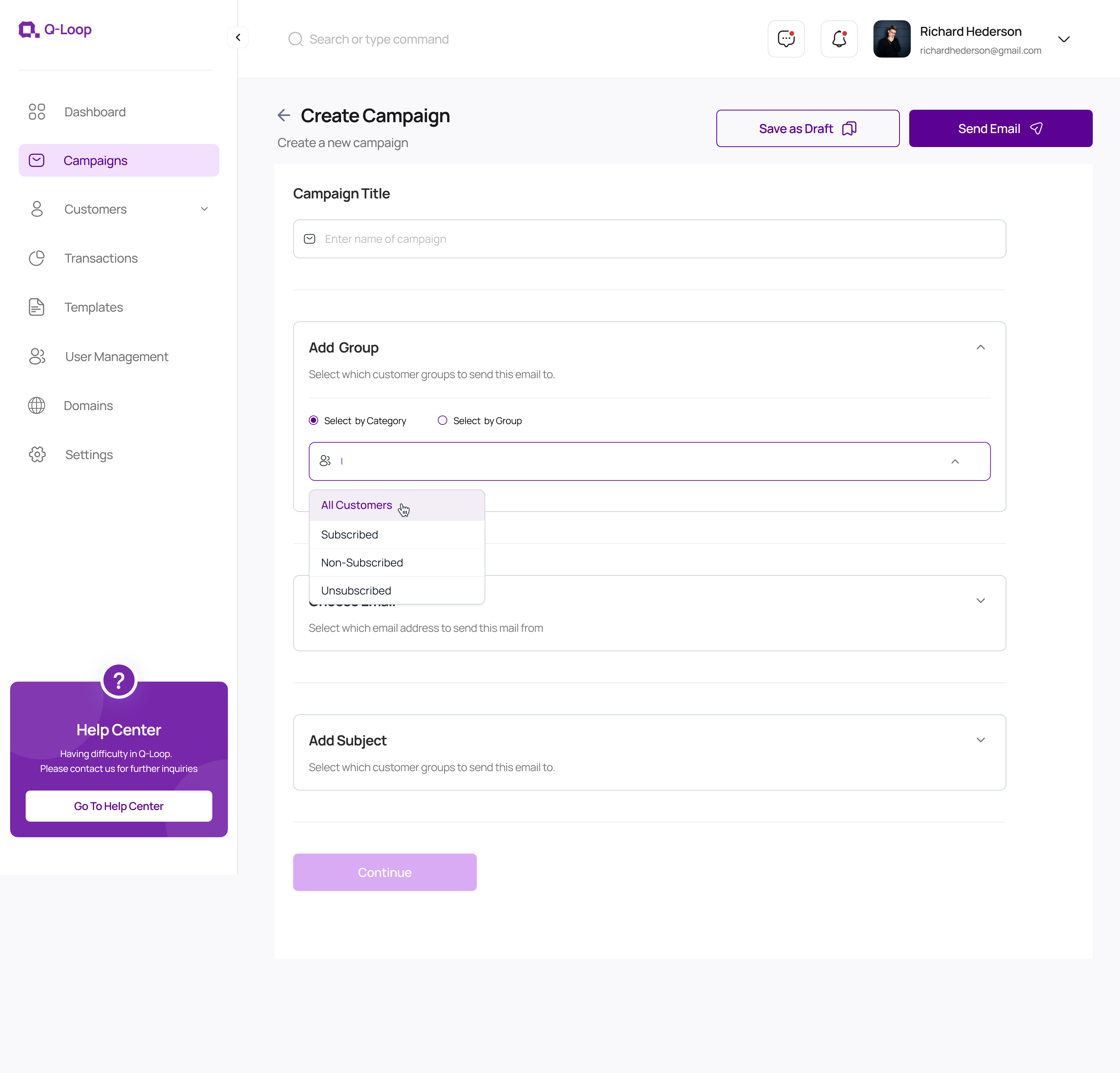Expand the Choose Email section chevron

point(980,600)
